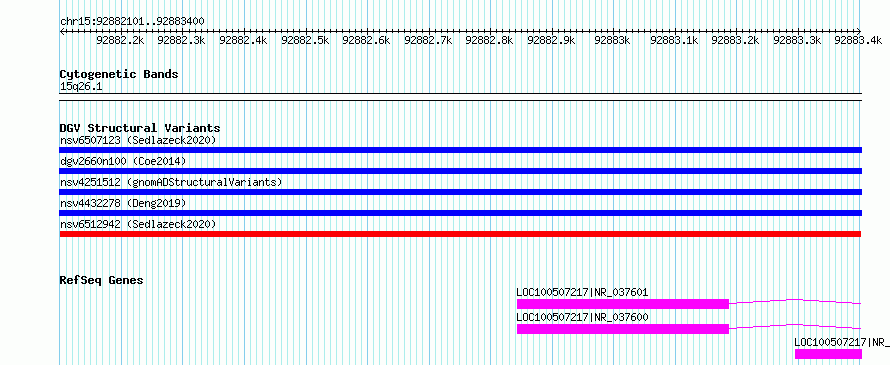Click the 92883k ruler tick label
The width and height of the screenshot is (890, 365).
tap(612, 40)
